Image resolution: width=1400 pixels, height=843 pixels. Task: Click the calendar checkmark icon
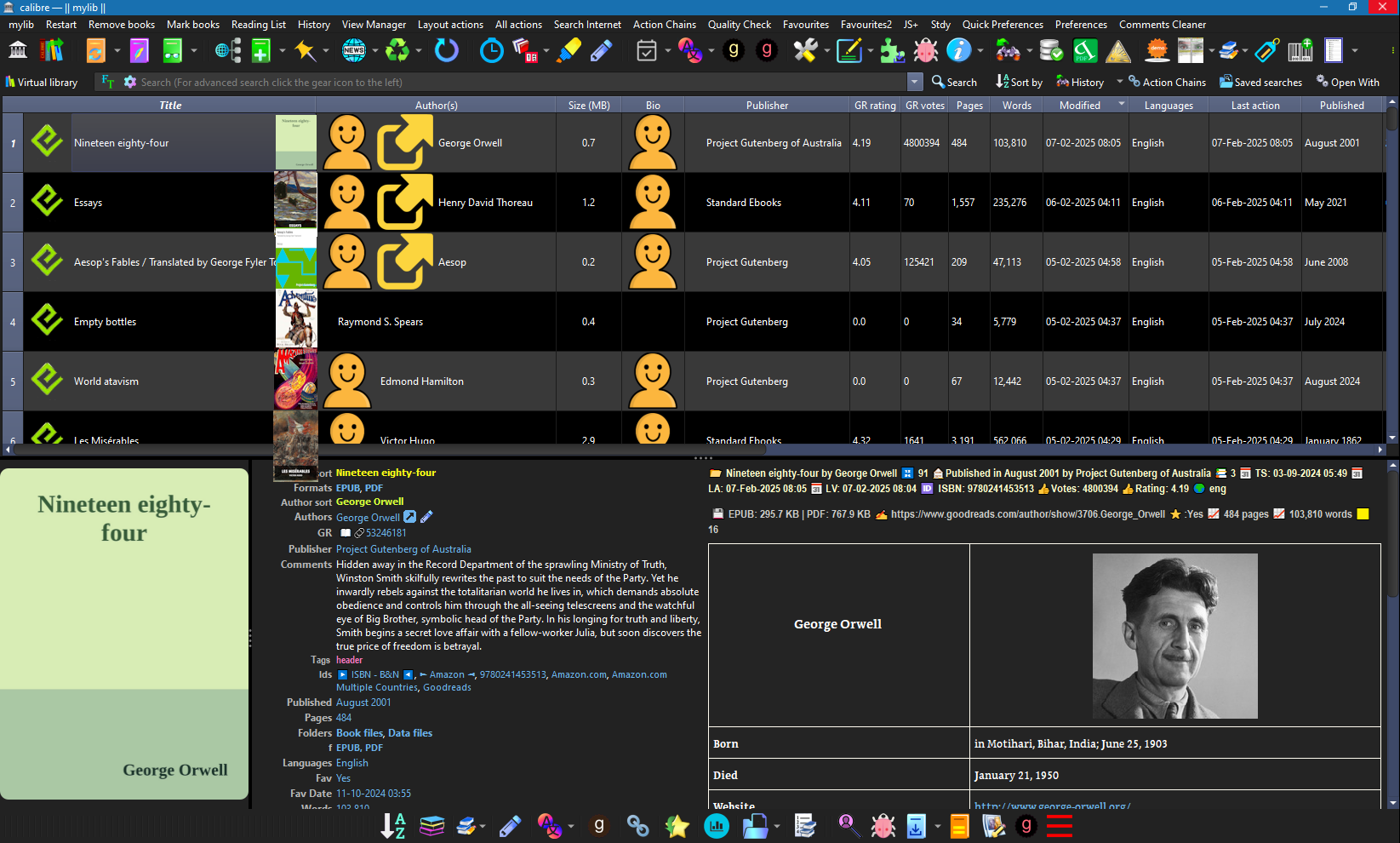point(647,51)
